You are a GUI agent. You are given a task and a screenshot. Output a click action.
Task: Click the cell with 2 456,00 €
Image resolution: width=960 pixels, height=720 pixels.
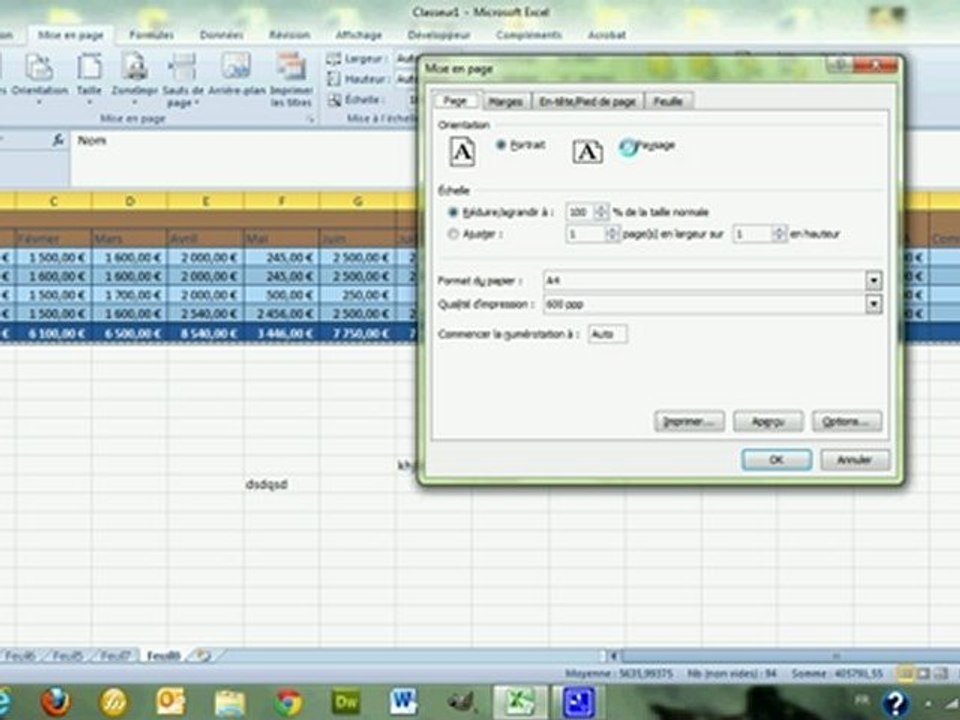(281, 313)
